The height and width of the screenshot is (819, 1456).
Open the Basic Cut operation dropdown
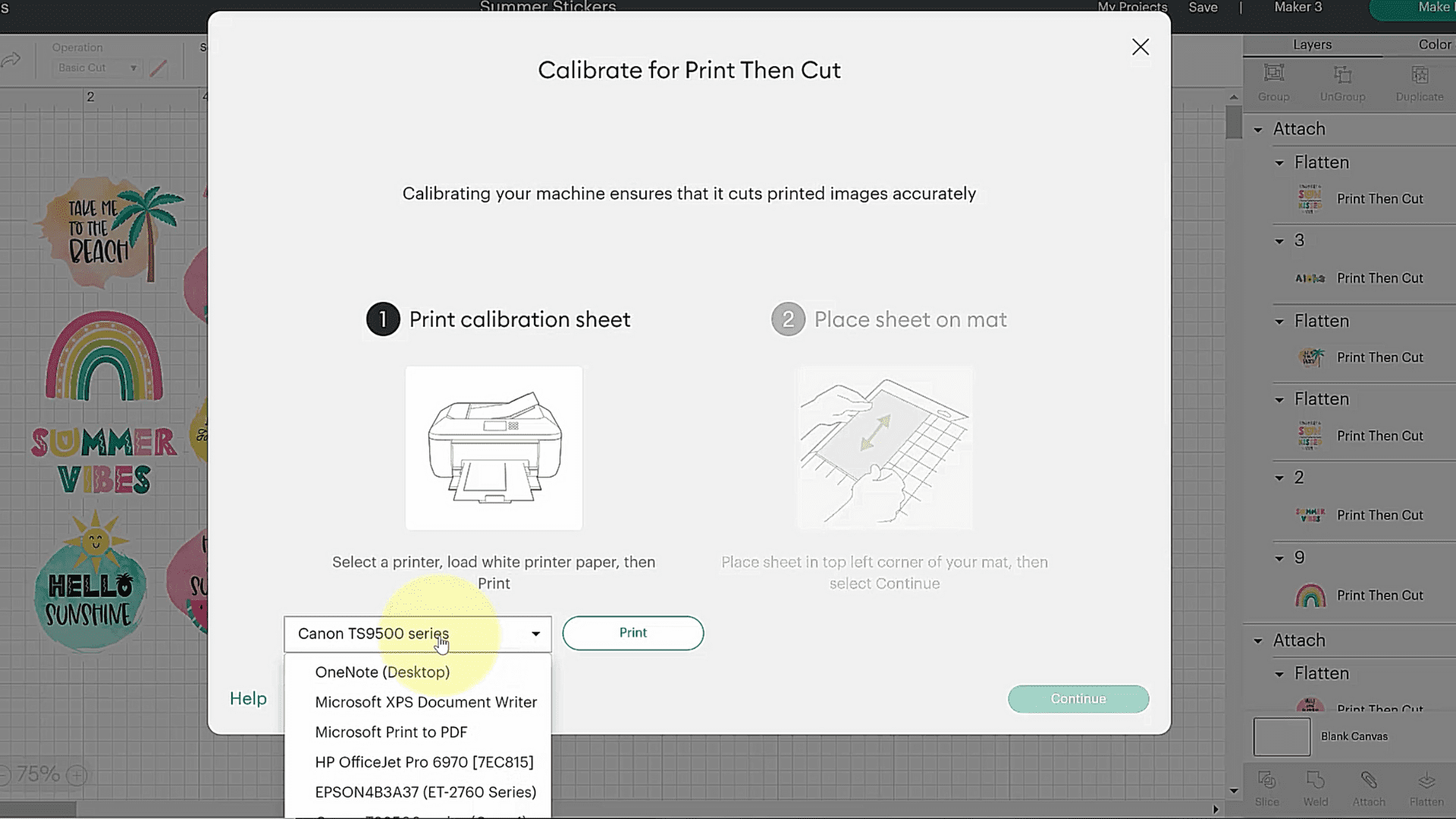pos(96,67)
